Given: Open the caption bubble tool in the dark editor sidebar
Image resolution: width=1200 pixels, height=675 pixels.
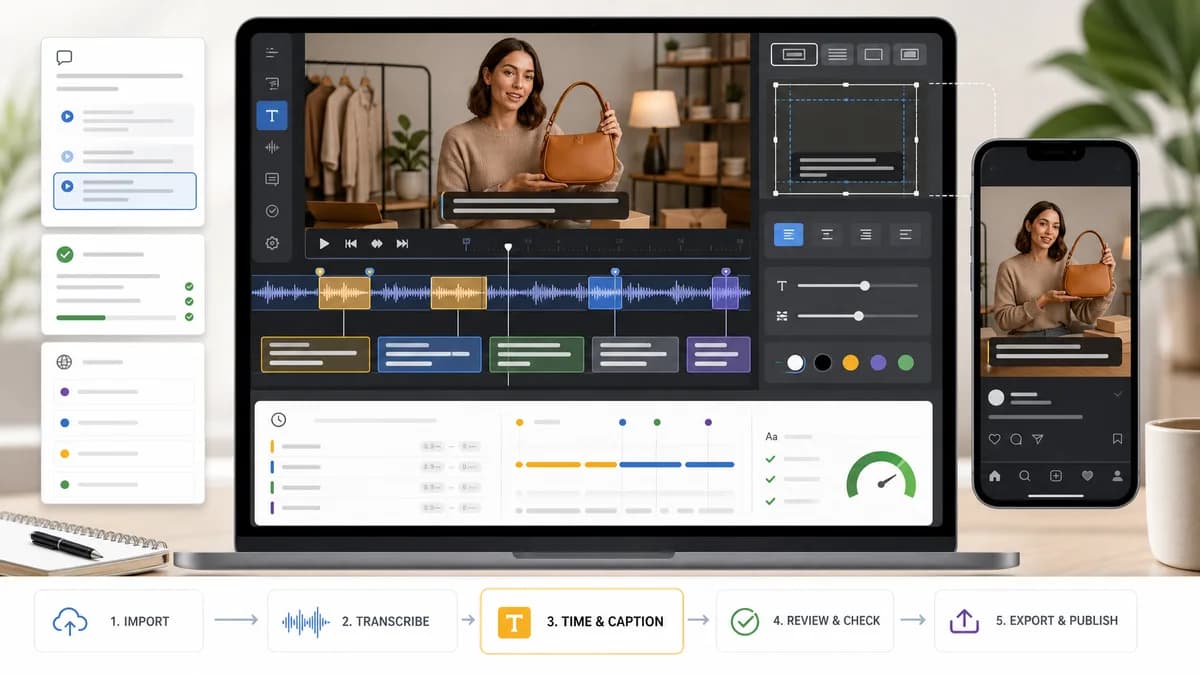Looking at the screenshot, I should point(272,179).
